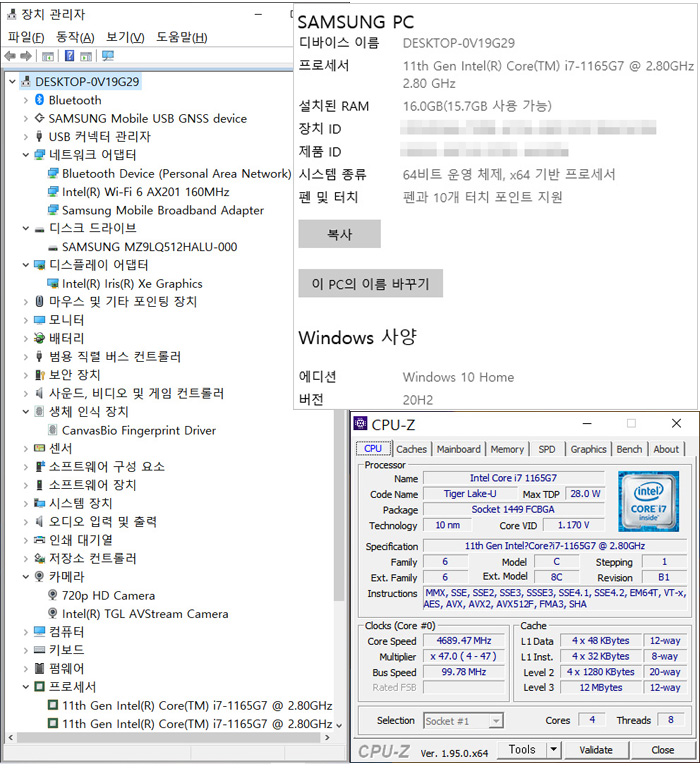The image size is (700, 768).
Task: Click the horizontal scrollbar in Device Manager
Action: point(168,737)
